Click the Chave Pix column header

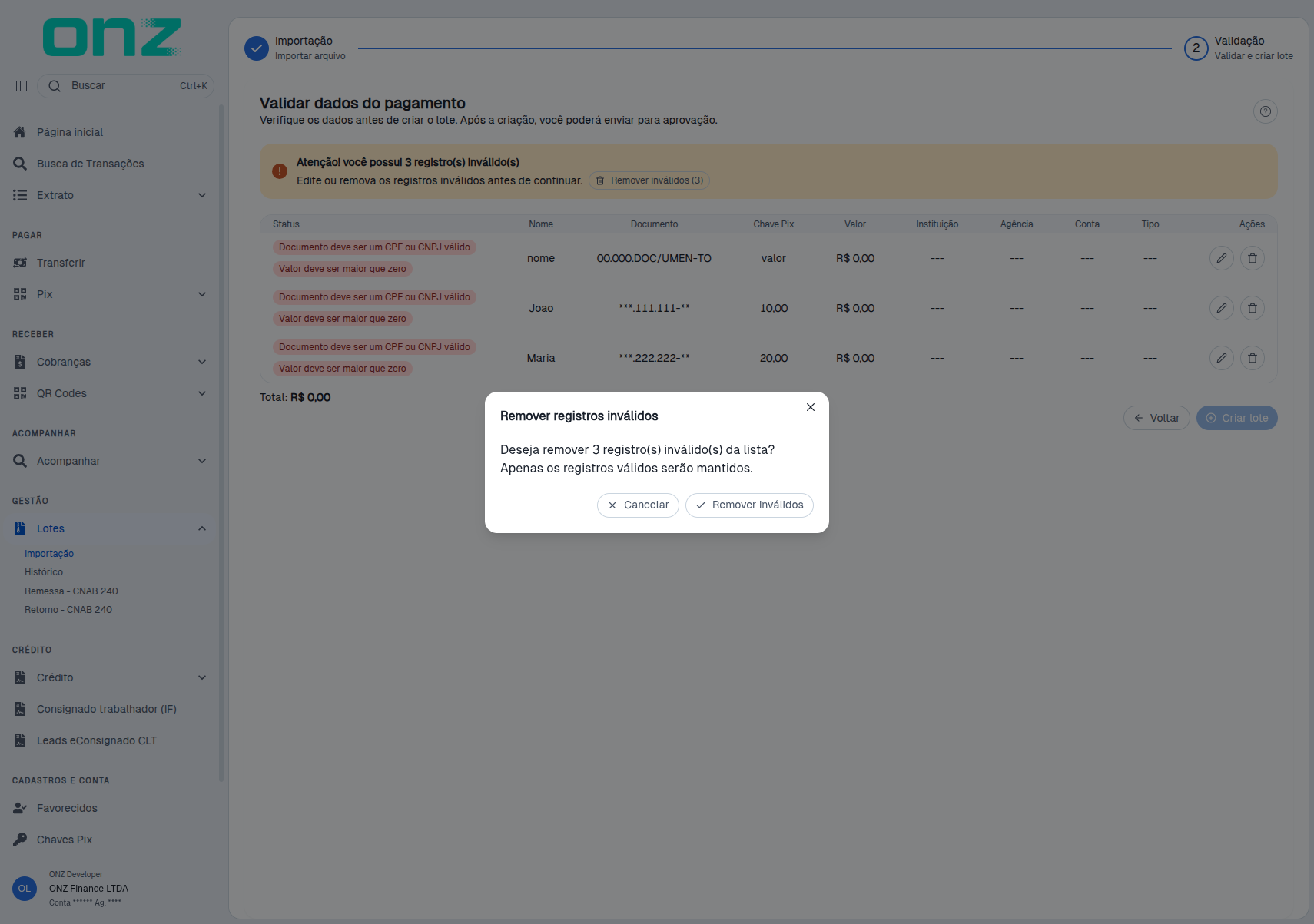[773, 224]
